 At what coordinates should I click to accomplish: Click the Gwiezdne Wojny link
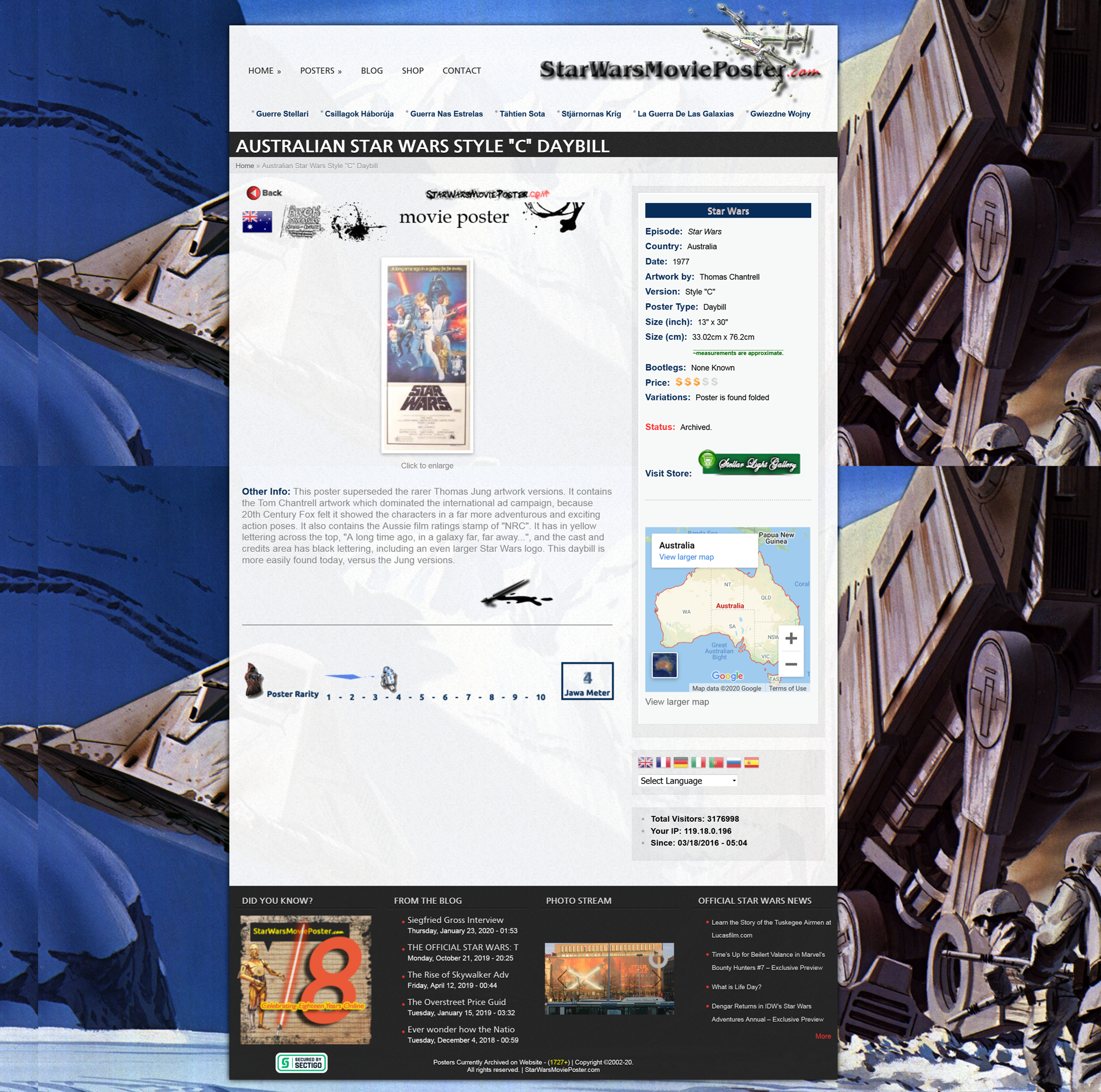(x=780, y=114)
